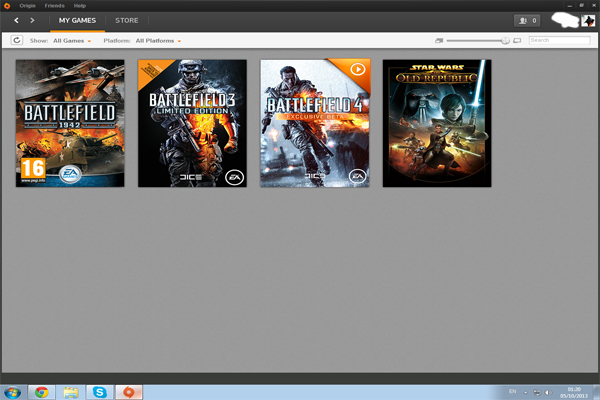Screen dimensions: 600x400
Task: Click the volume icon in the system tray
Action: [x=548, y=392]
